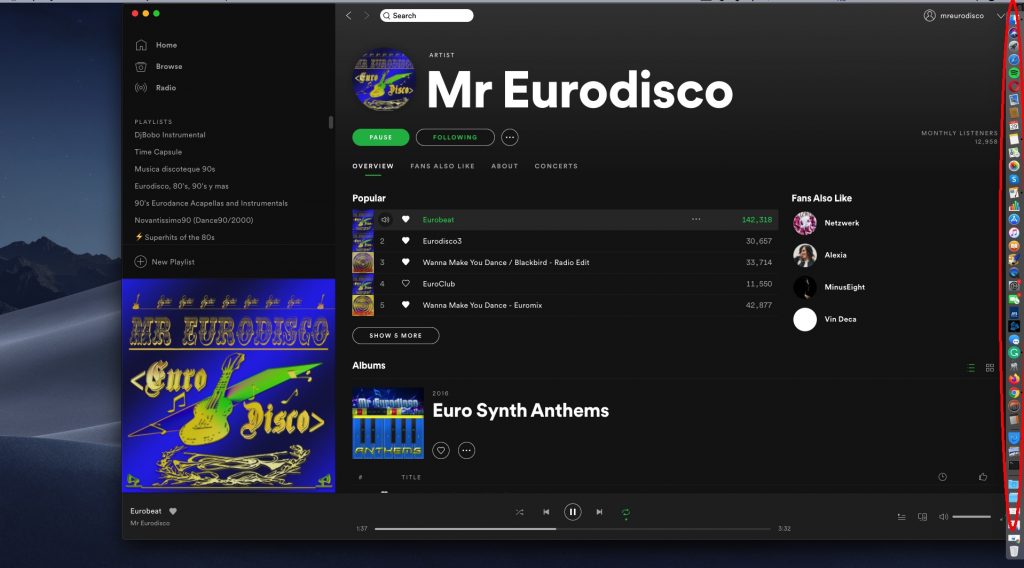Click the plus icon for New Playlist
The image size is (1024, 568).
coord(140,262)
